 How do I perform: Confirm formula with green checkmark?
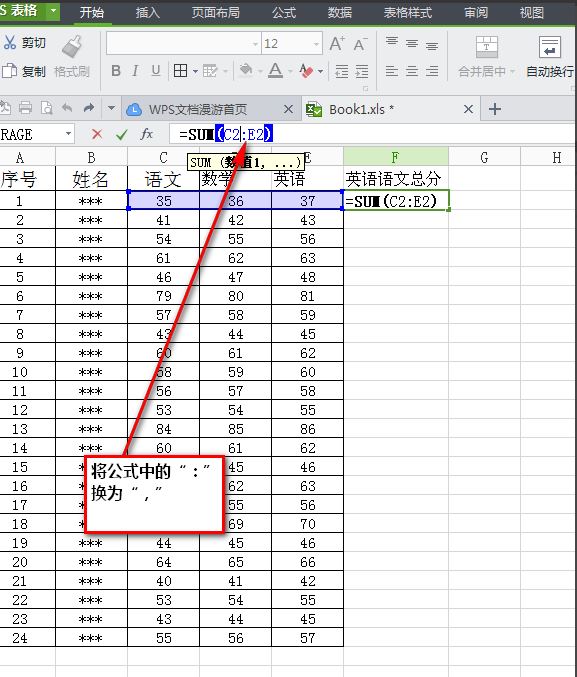pyautogui.click(x=122, y=135)
